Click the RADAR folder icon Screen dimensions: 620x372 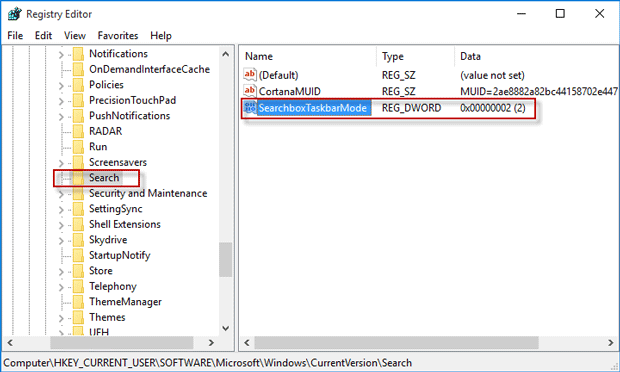tap(78, 131)
